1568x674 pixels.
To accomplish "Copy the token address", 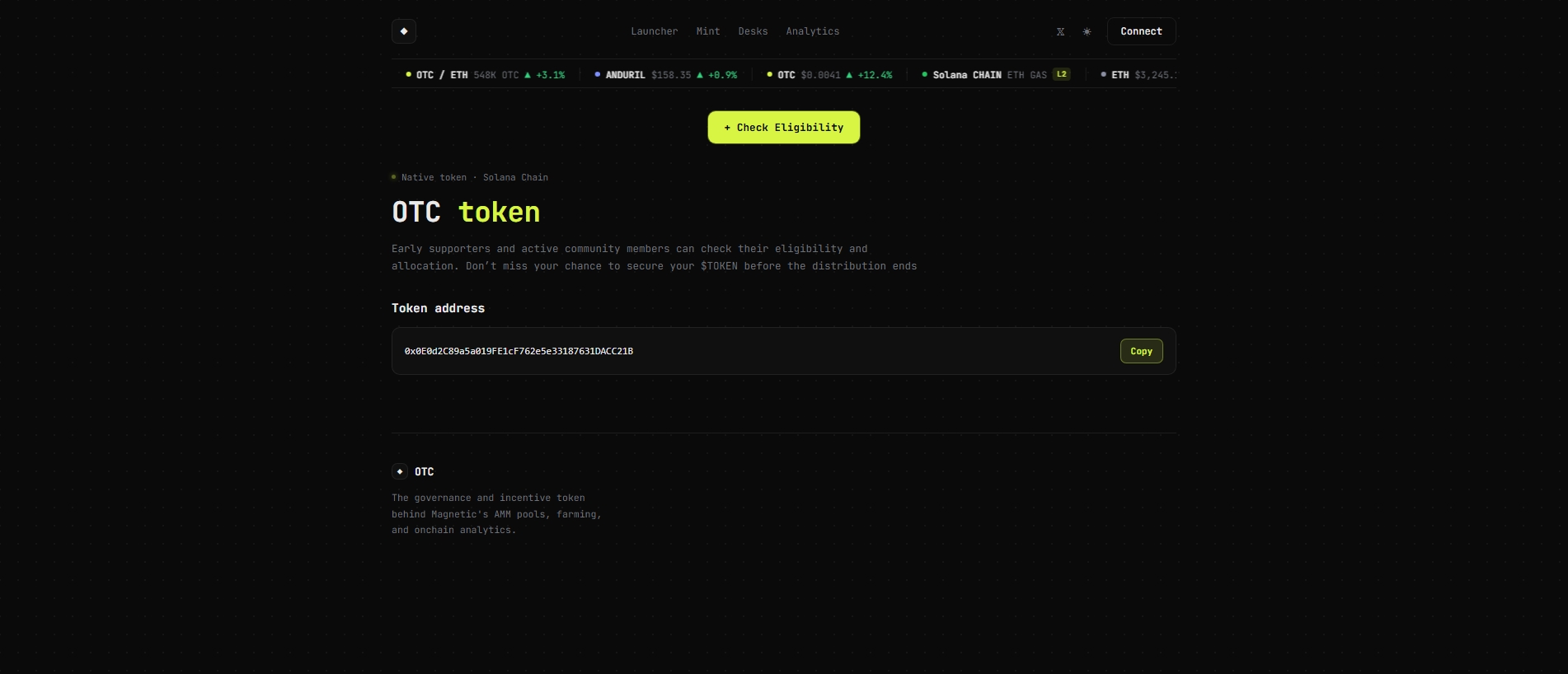I will (x=1142, y=351).
